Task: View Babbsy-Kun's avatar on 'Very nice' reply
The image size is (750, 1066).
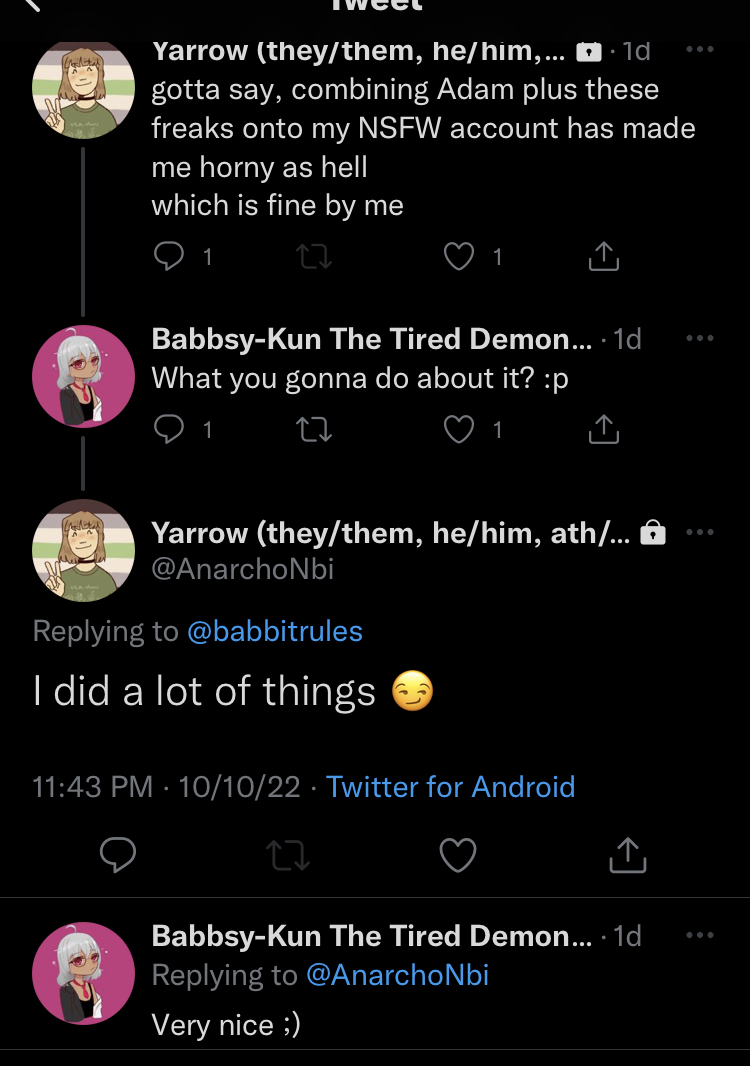Action: tap(84, 973)
